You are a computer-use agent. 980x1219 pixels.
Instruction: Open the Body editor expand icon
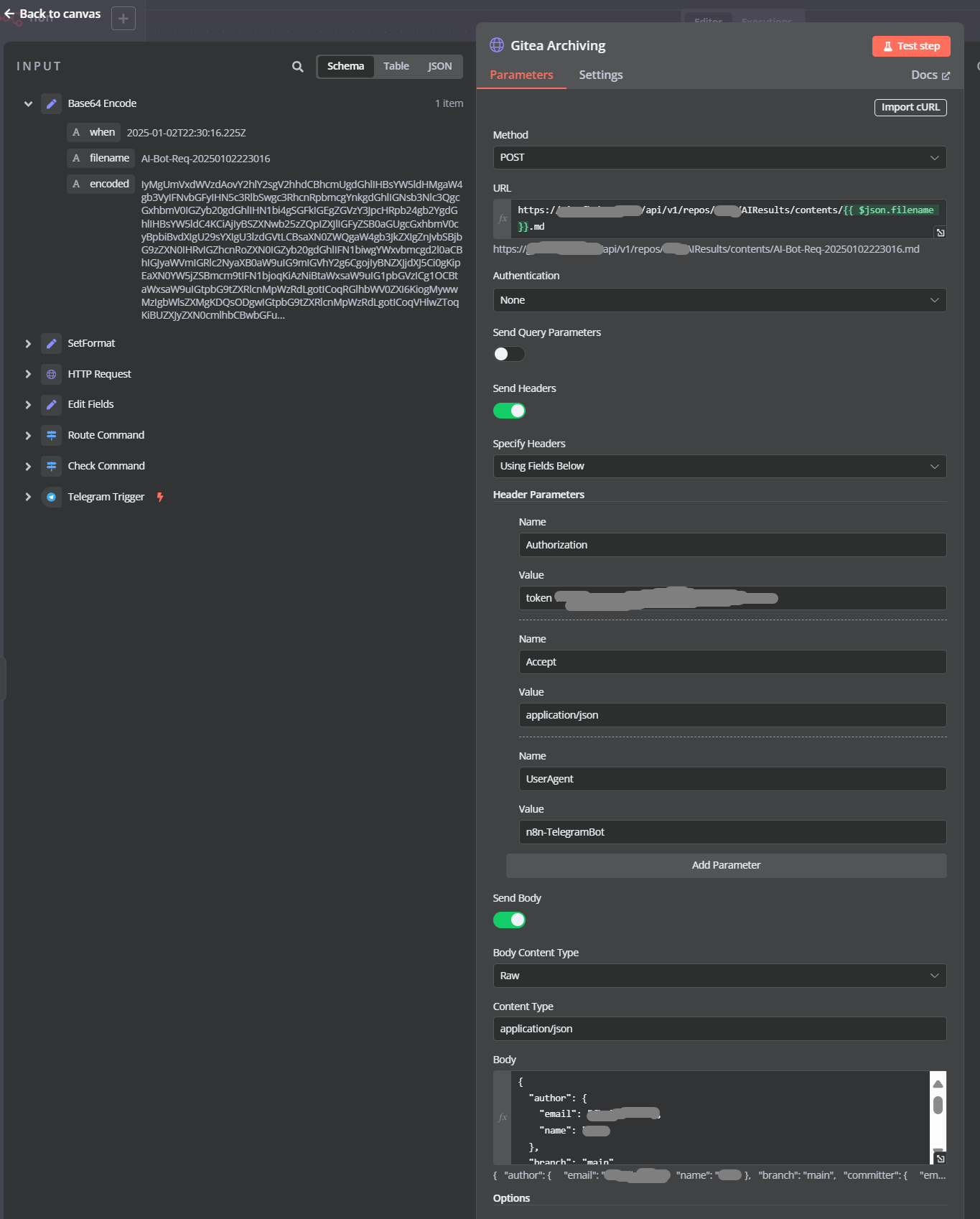(x=941, y=1158)
